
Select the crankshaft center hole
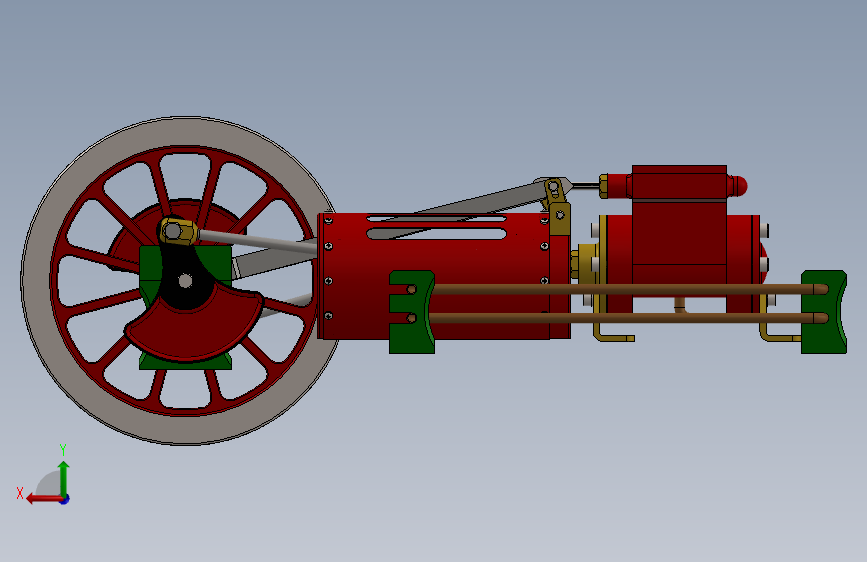click(x=185, y=281)
